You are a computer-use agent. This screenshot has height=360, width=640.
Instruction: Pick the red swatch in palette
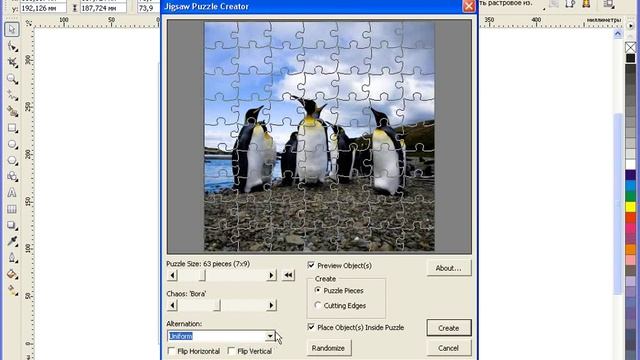[x=631, y=217]
